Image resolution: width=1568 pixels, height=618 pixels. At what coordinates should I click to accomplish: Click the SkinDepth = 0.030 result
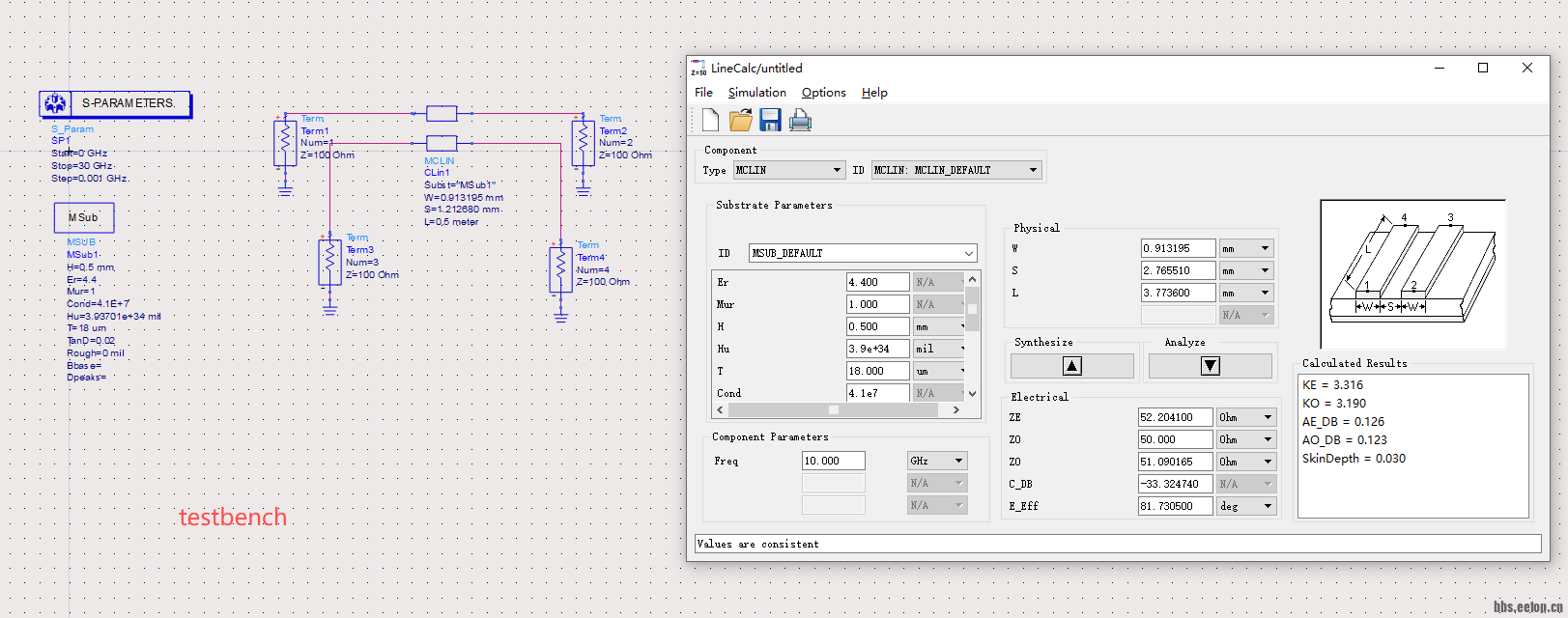(x=1354, y=458)
